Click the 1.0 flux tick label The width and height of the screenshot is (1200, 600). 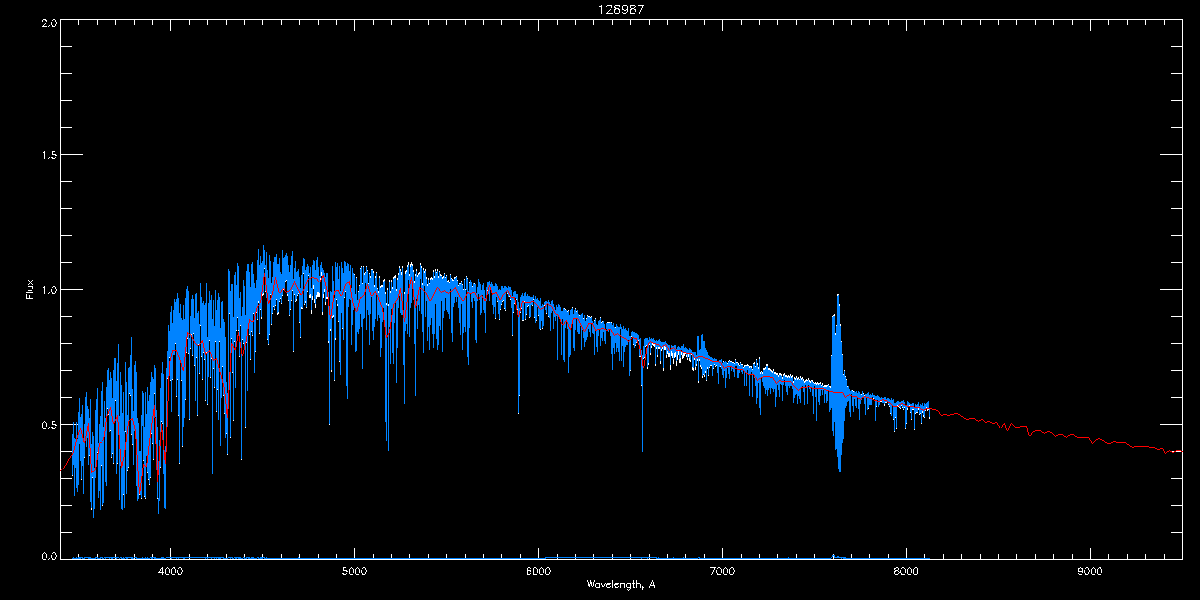(x=48, y=290)
